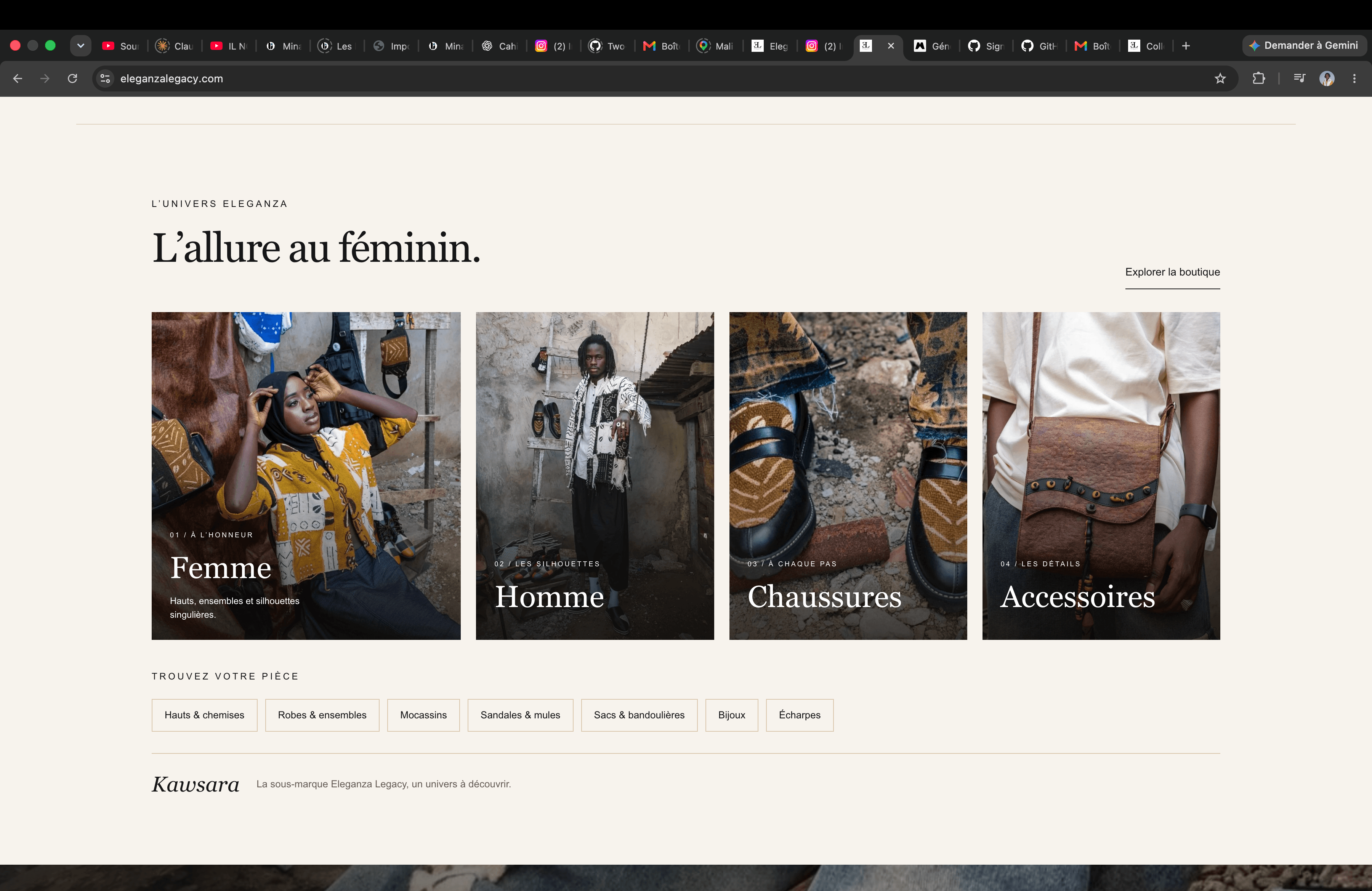Select the 'Mocassins' filter chip
Viewport: 1372px width, 891px height.
coord(424,715)
